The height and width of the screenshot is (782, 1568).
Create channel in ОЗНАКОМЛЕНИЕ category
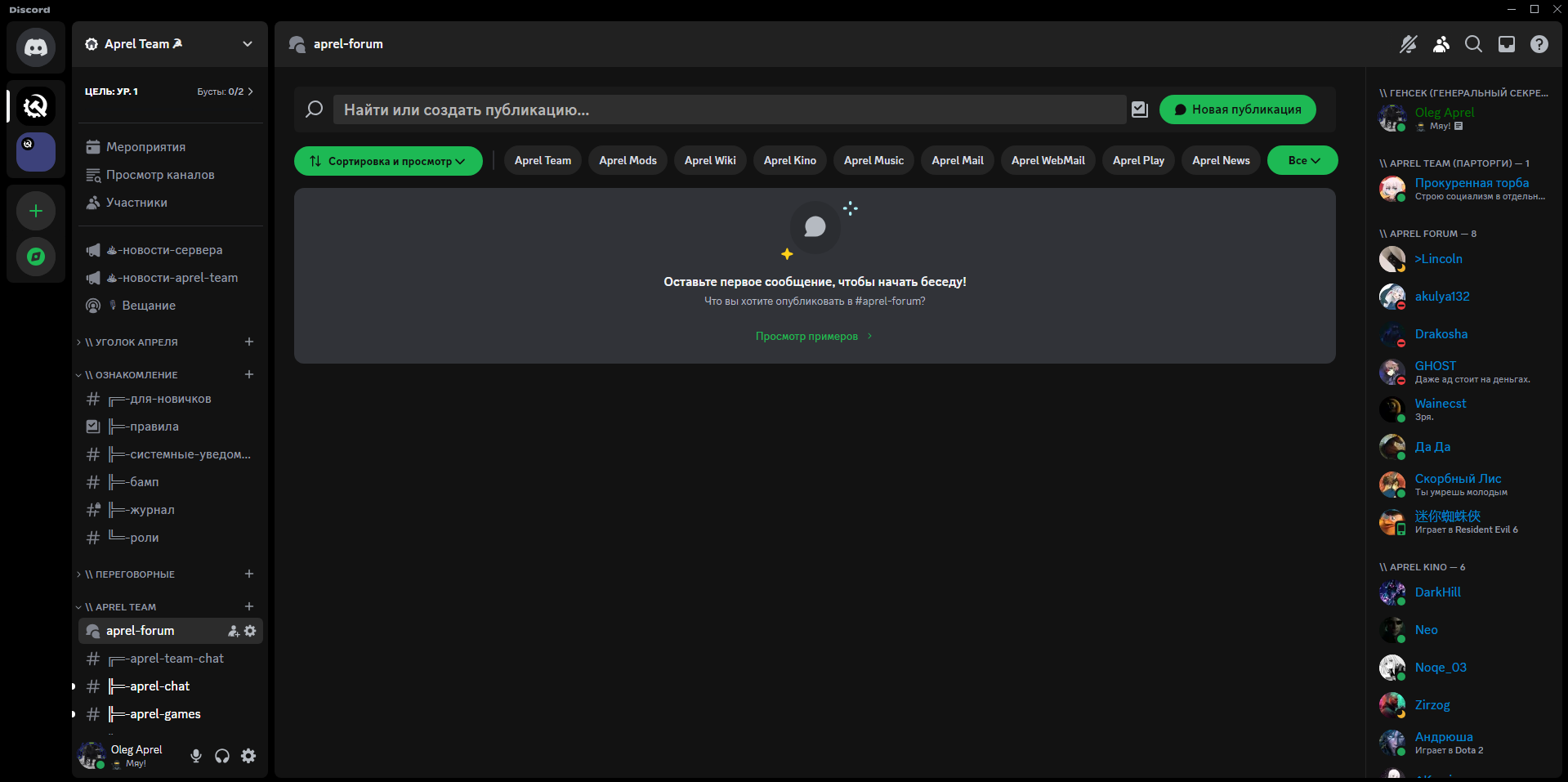click(249, 374)
